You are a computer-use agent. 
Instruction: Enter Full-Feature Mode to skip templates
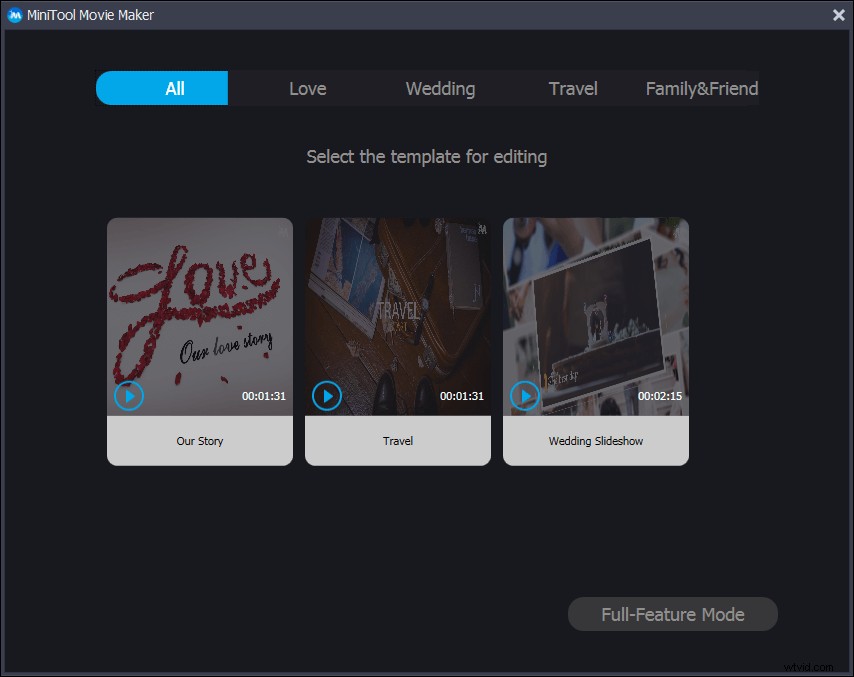coord(672,614)
